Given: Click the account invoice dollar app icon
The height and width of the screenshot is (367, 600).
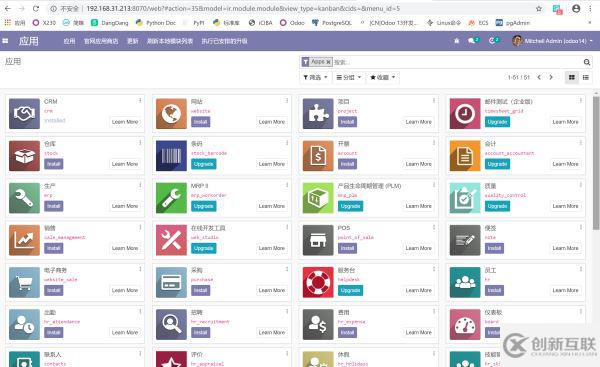Looking at the screenshot, I should point(318,156).
